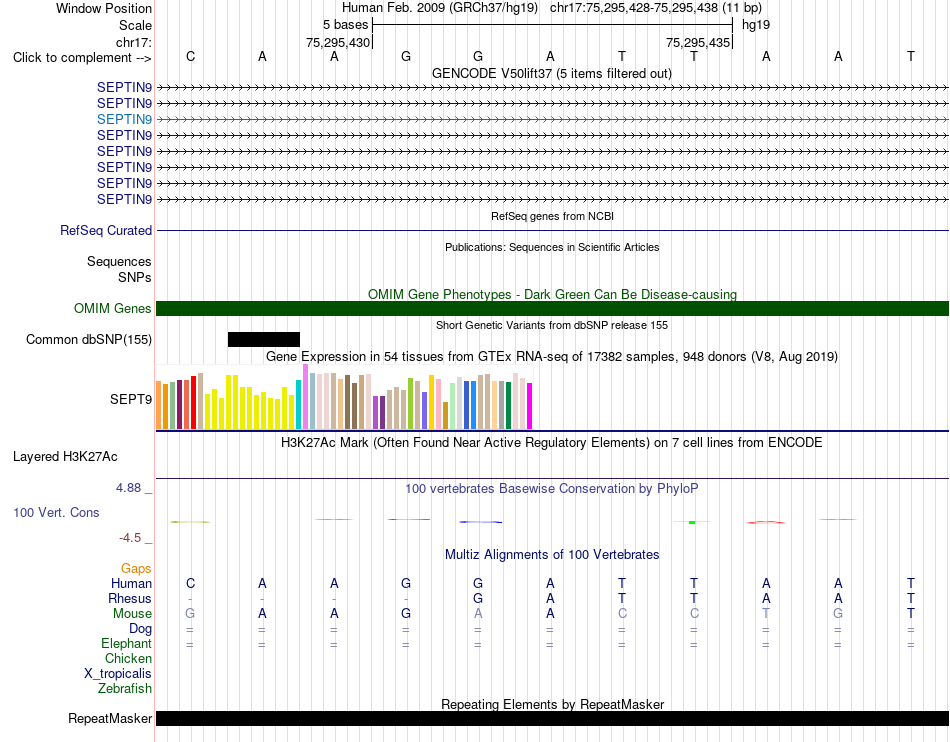Click the GTEx Gene Expression track title
950x742 pixels.
click(x=552, y=357)
